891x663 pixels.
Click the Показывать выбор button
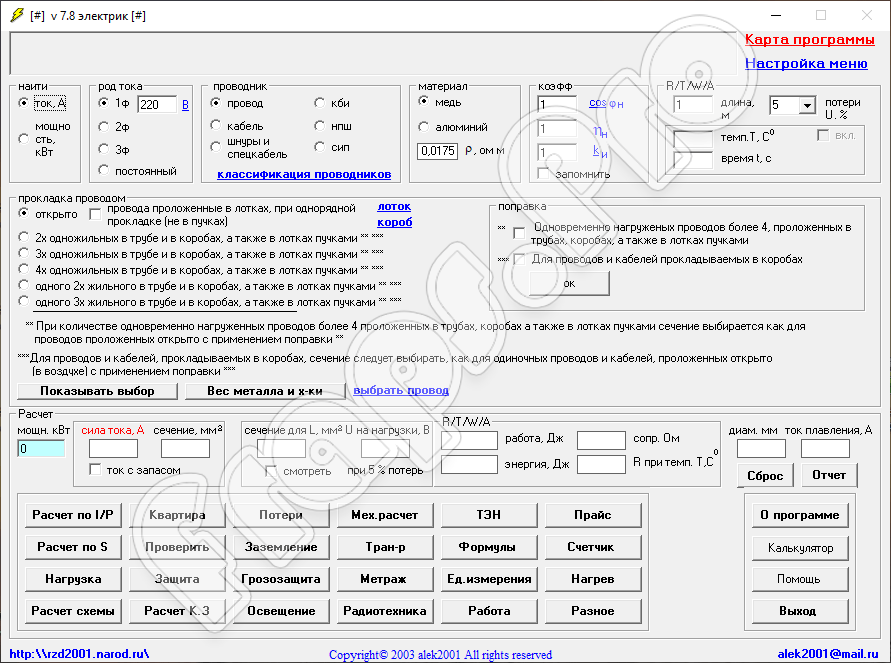[x=98, y=390]
